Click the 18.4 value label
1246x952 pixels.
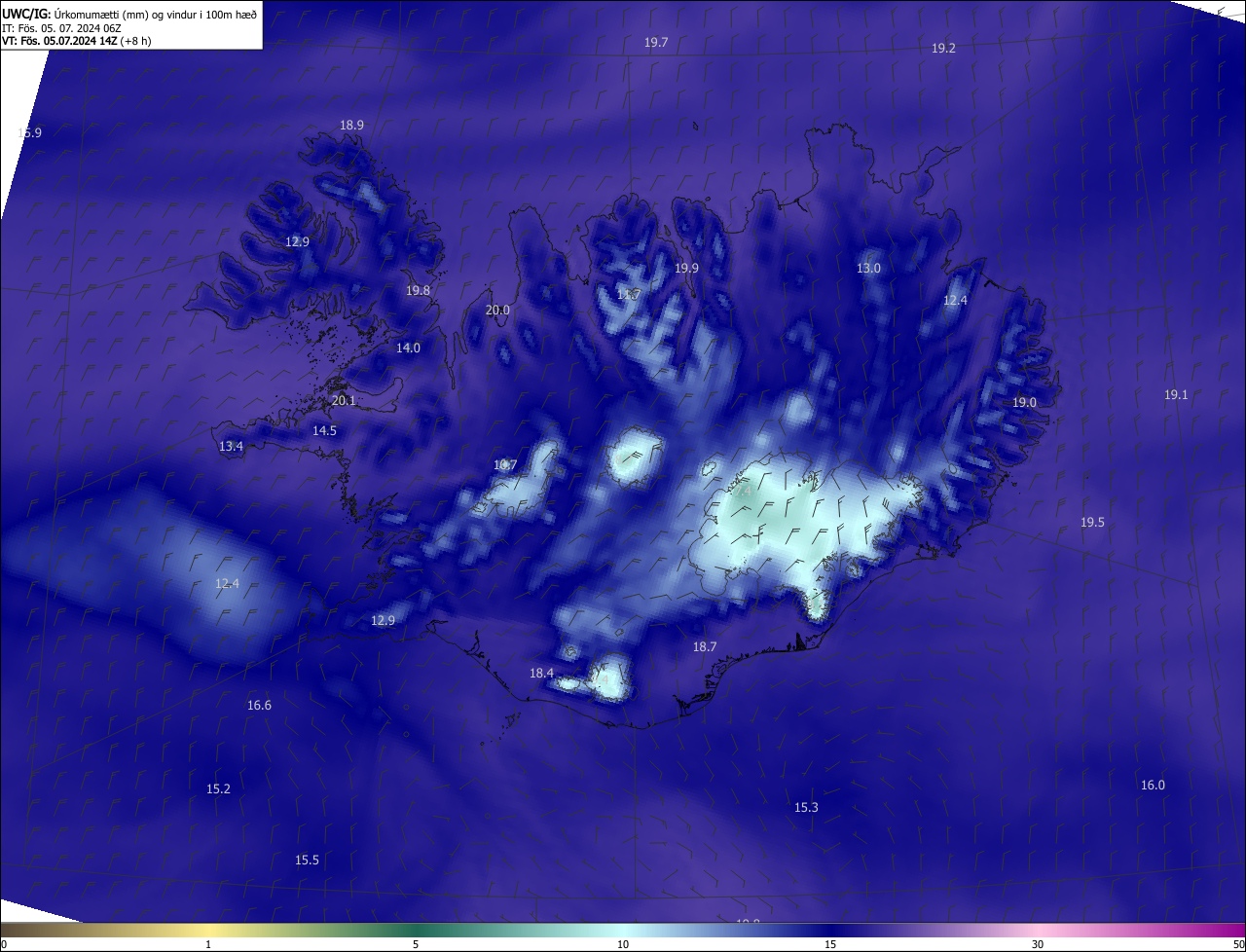pos(541,674)
